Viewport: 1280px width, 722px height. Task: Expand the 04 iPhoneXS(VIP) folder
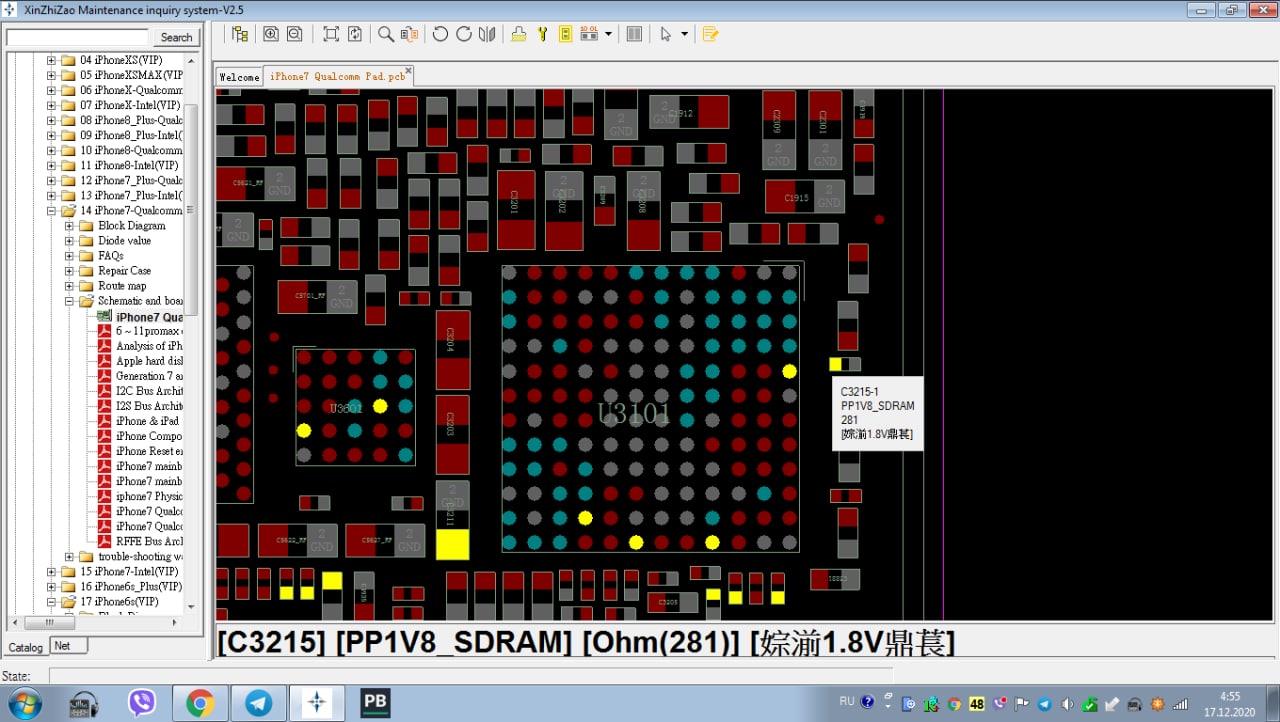51,60
